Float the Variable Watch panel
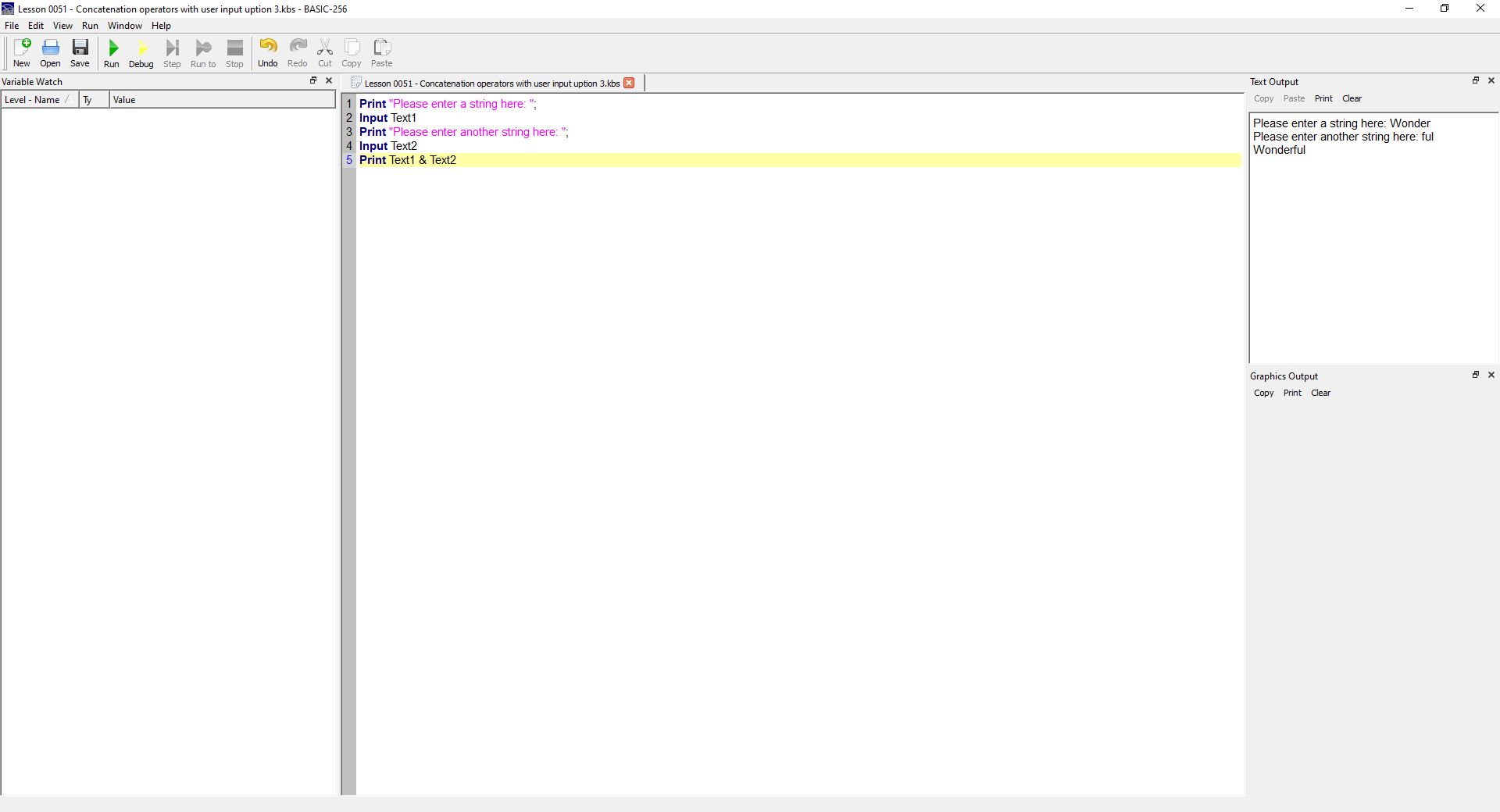This screenshot has height=812, width=1500. click(x=313, y=80)
